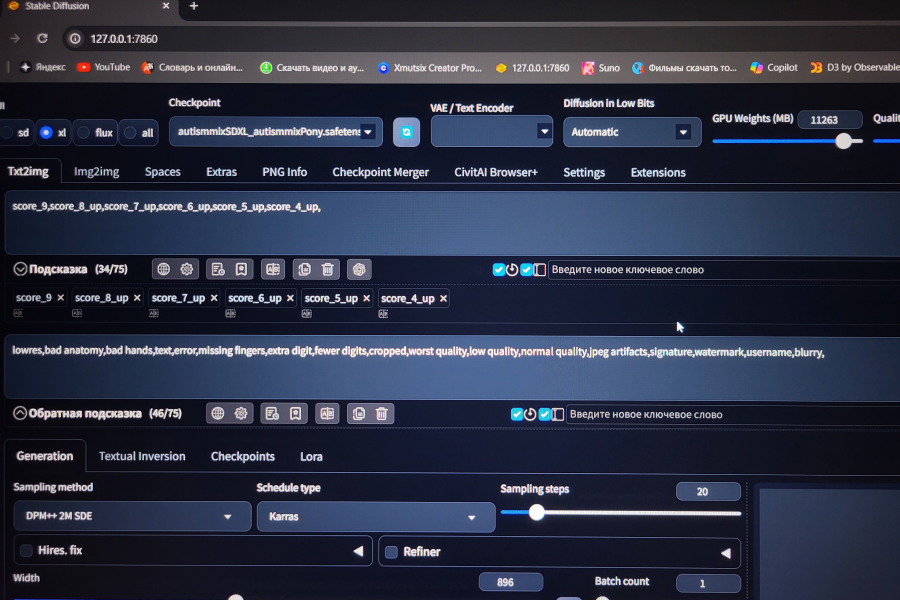Go to the PNG Info tab

285,172
